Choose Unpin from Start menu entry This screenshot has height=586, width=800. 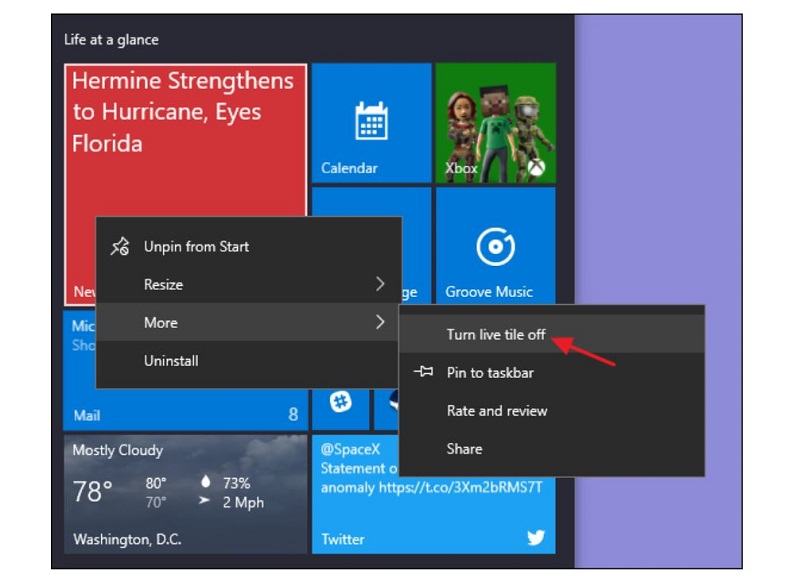pos(196,247)
